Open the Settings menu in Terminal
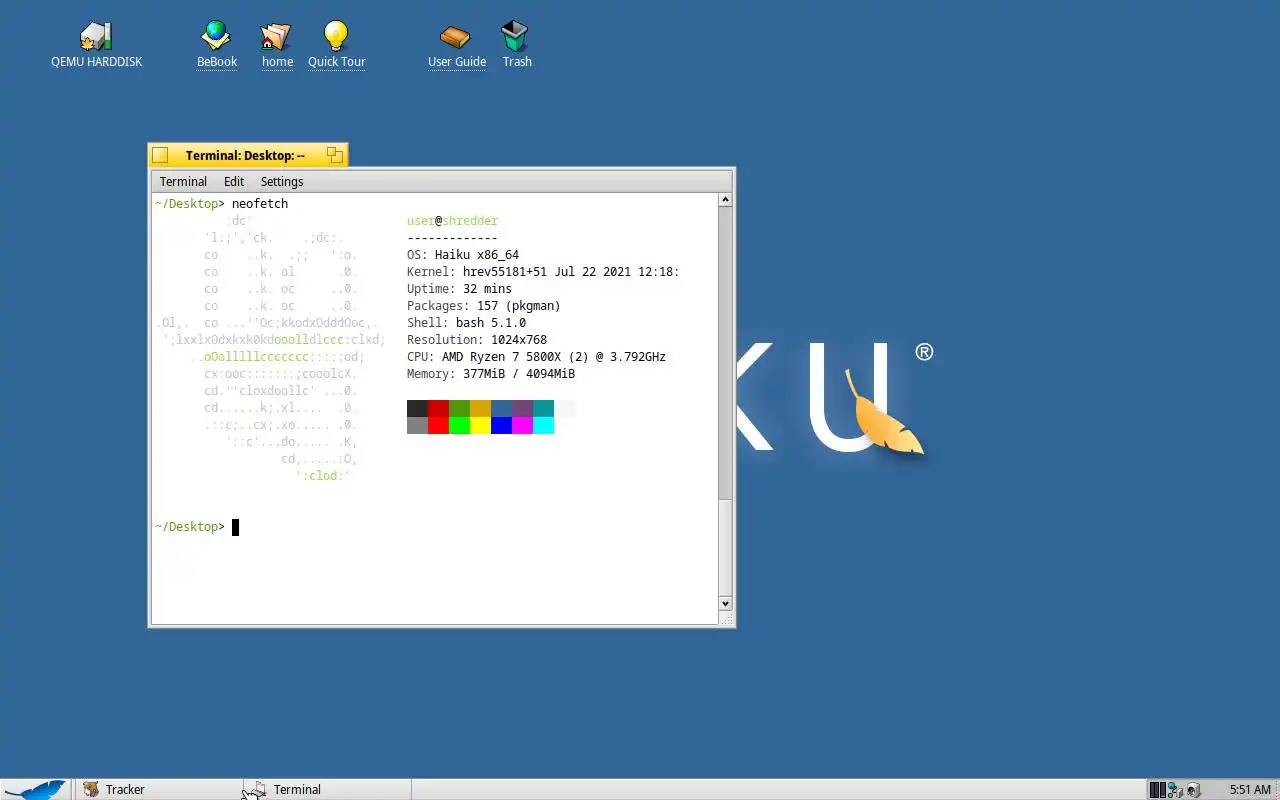Screen dimensions: 1280x800 point(282,182)
